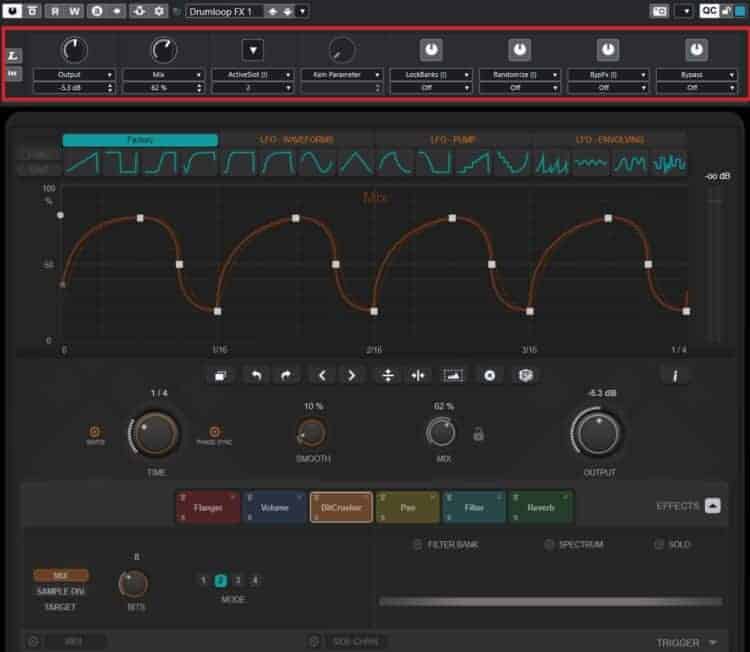Enable the Spectrum radio option
The height and width of the screenshot is (652, 750).
pyautogui.click(x=549, y=544)
